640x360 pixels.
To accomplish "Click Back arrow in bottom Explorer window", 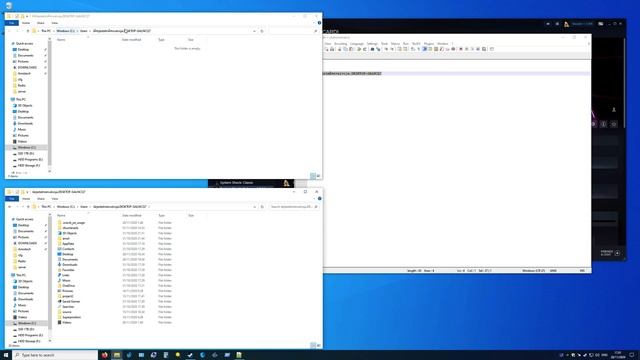I will click(9, 207).
